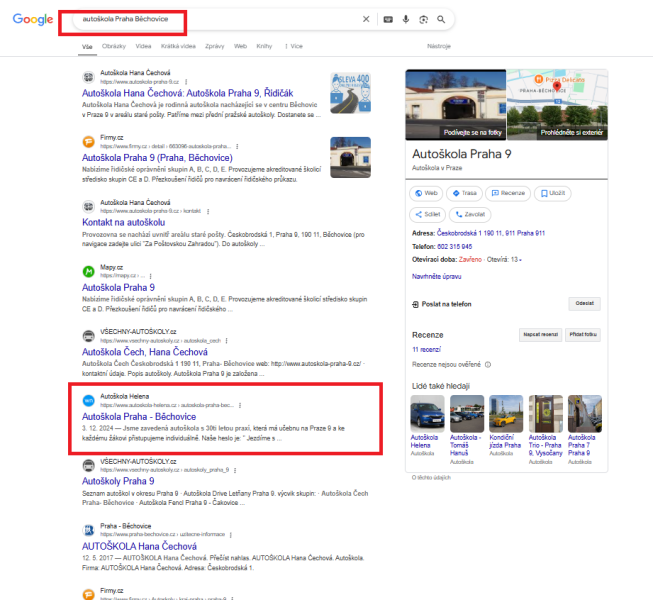Open Autoškola Praha - Běchovice result
This screenshot has width=653, height=600.
(139, 416)
